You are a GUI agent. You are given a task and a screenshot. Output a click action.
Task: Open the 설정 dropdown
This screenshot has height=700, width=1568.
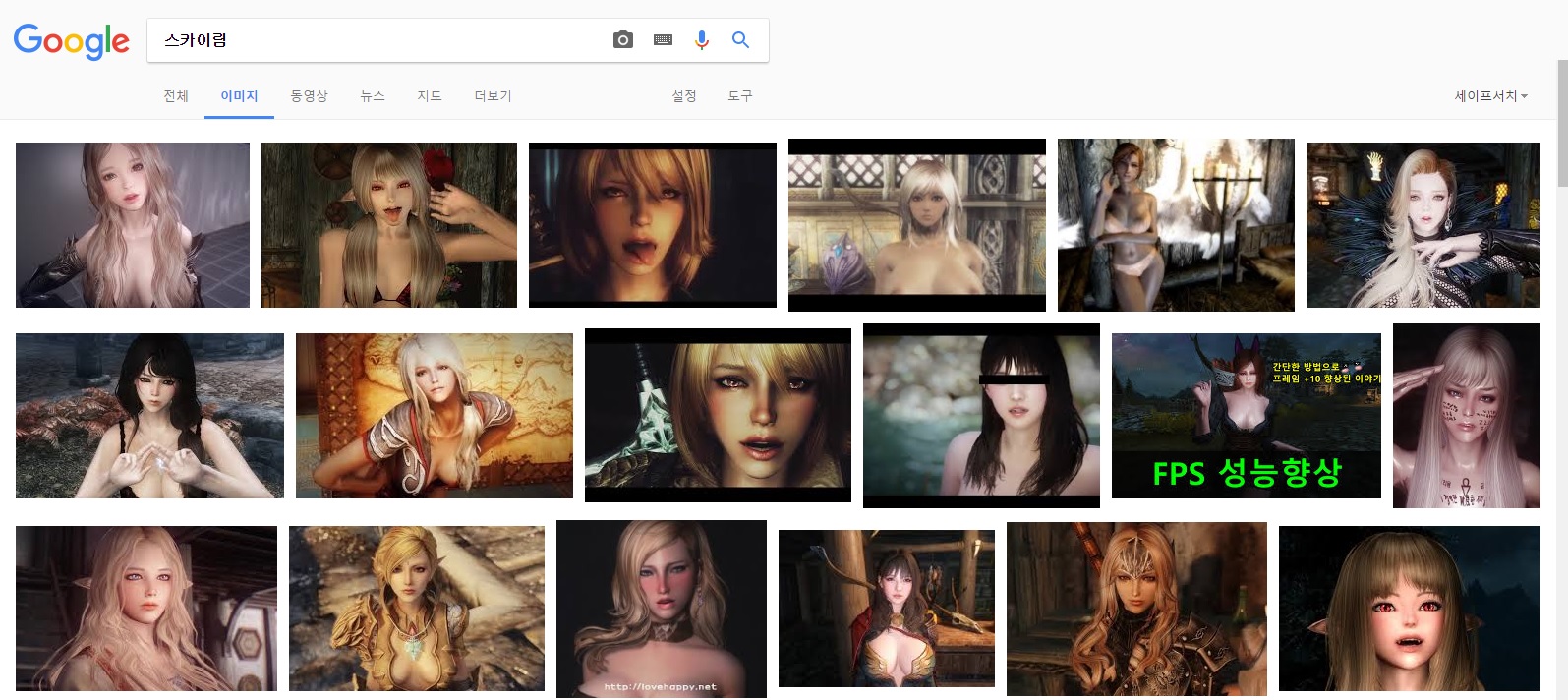click(684, 96)
